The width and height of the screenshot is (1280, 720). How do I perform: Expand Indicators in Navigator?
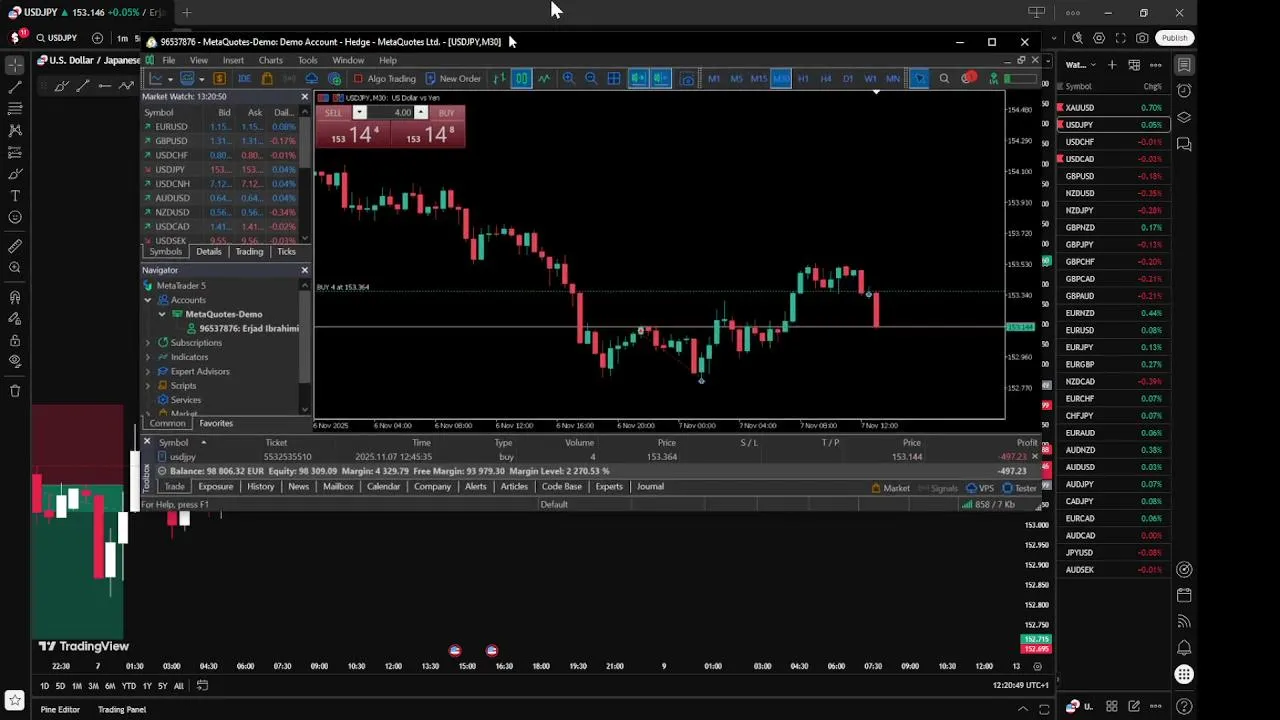pos(148,357)
